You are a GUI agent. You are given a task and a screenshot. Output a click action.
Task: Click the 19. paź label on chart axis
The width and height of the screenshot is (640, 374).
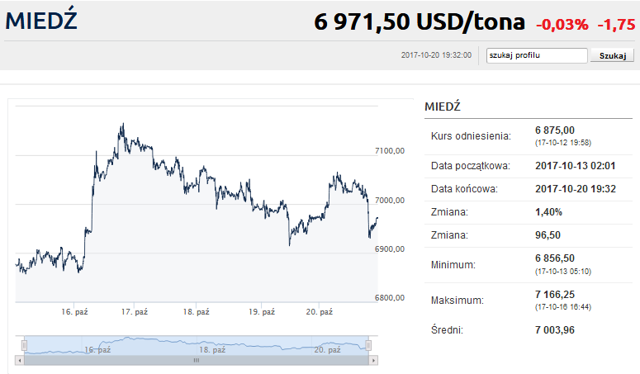tap(262, 312)
